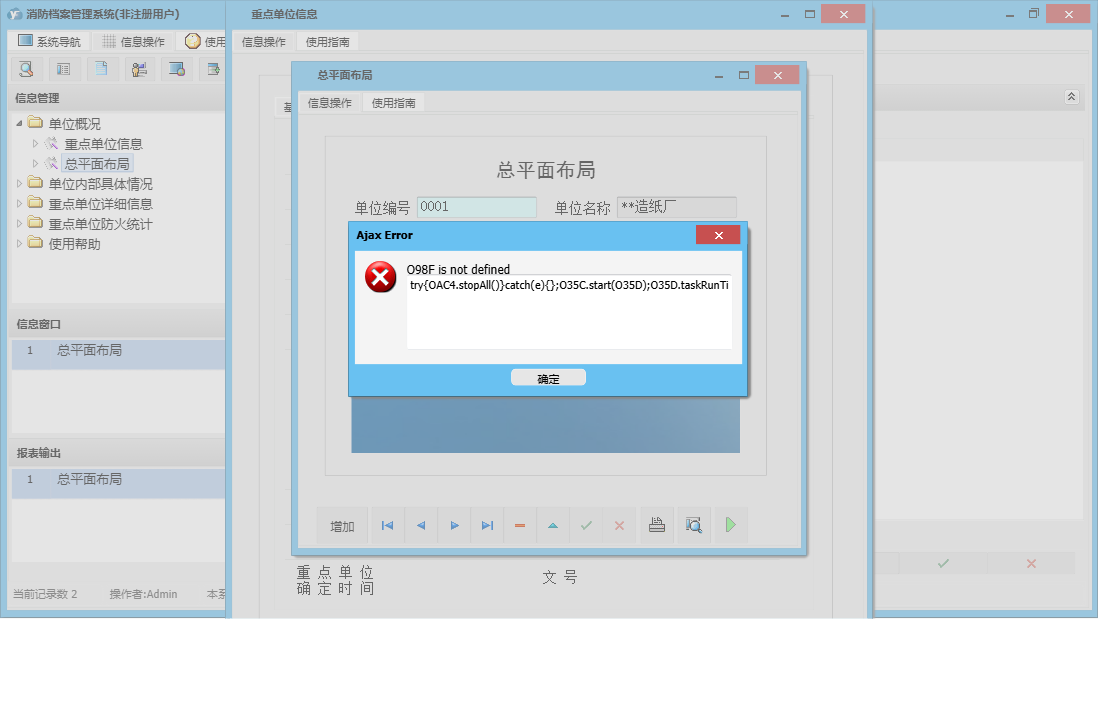This screenshot has height=705, width=1098.
Task: Select 总平面布局 row under 报表输出
Action: [x=118, y=483]
